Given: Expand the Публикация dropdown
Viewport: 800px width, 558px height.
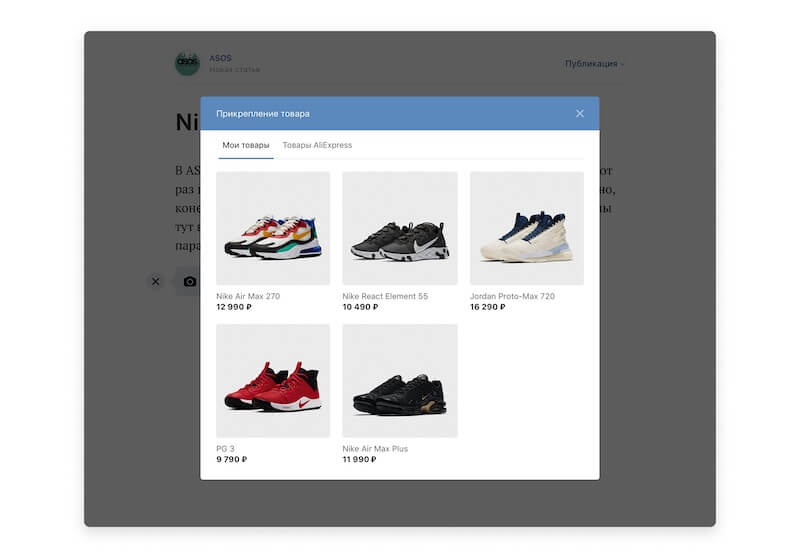Looking at the screenshot, I should pyautogui.click(x=594, y=64).
